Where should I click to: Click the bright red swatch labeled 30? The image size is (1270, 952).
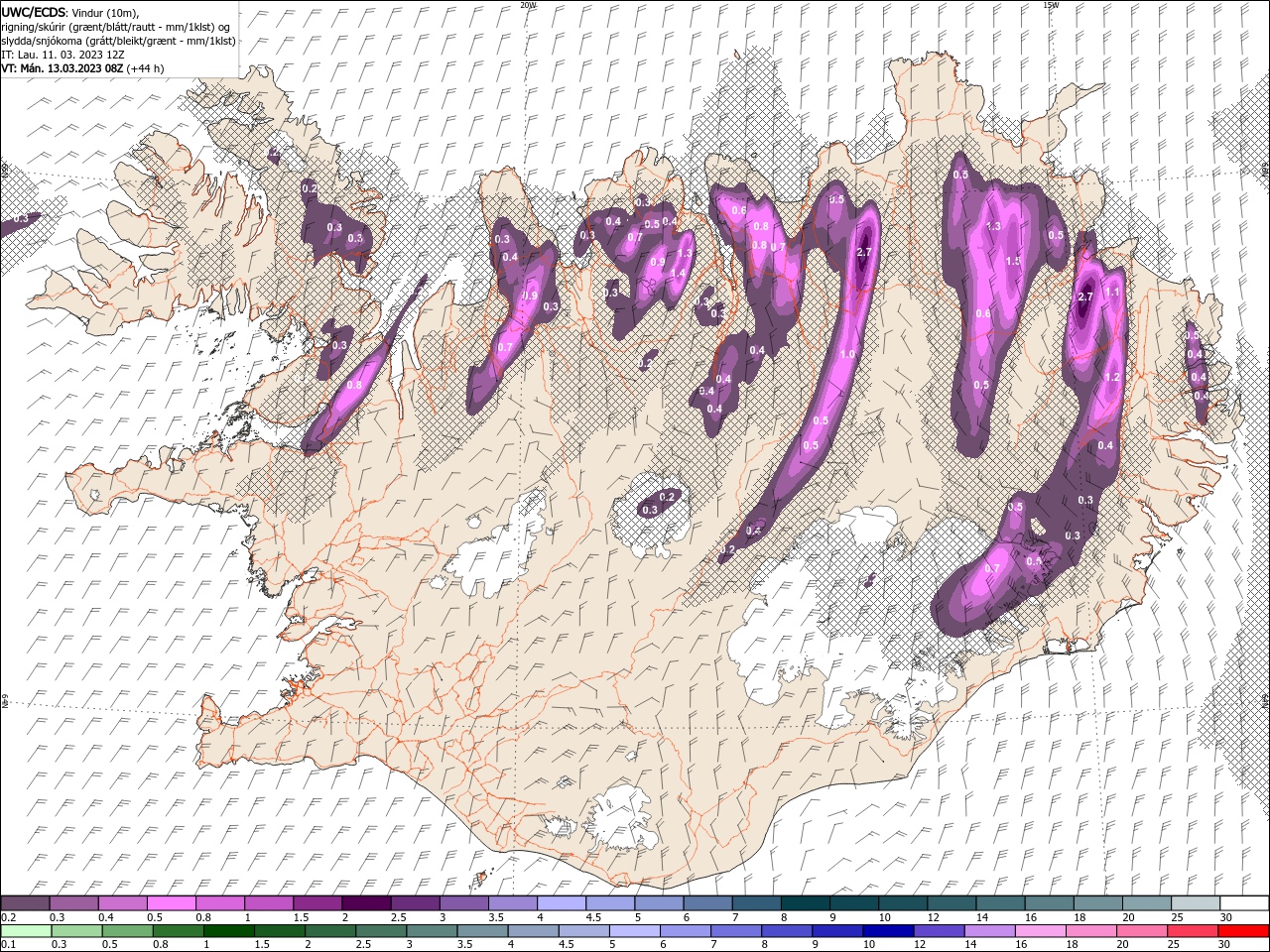pyautogui.click(x=1243, y=931)
